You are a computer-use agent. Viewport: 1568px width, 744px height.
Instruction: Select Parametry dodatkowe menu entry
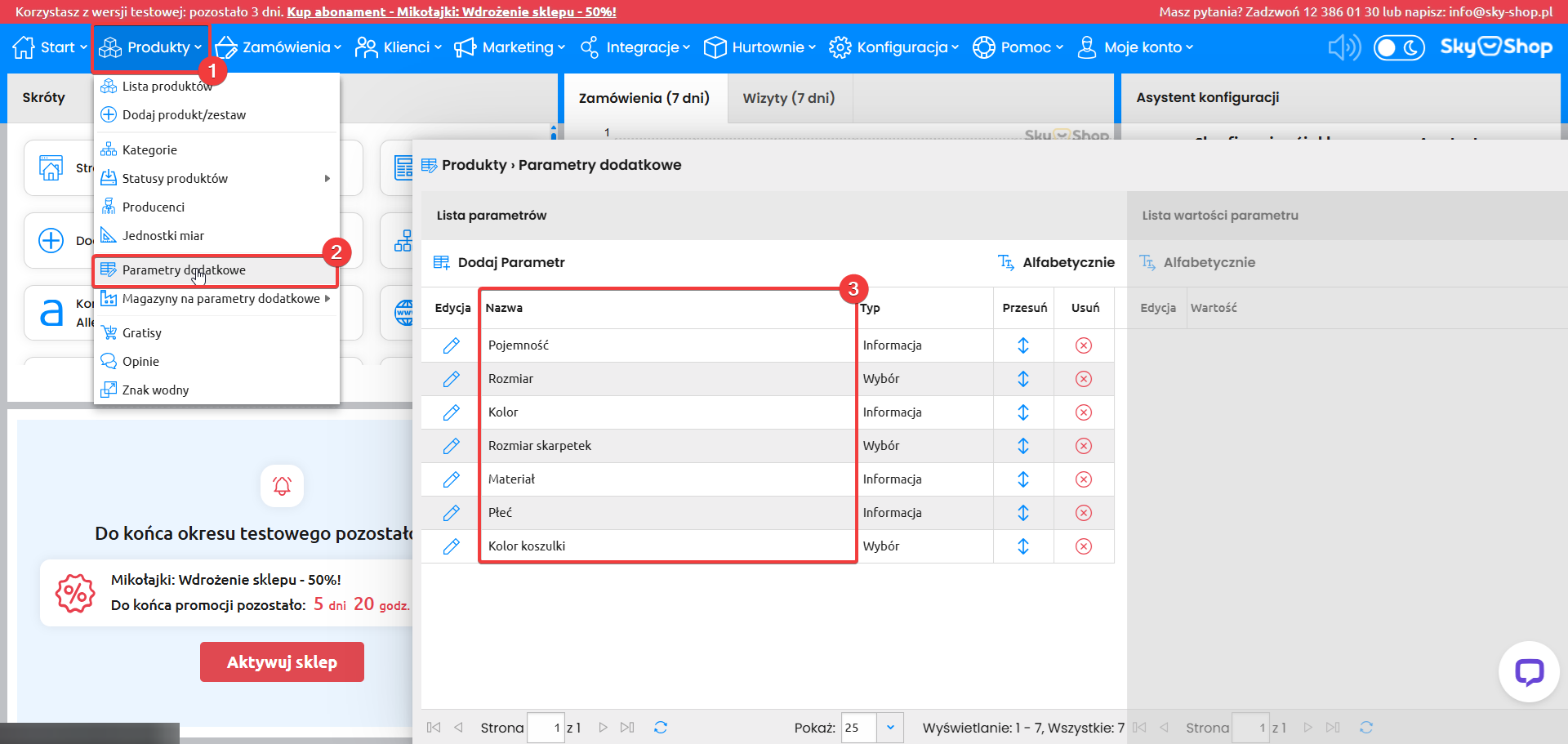pos(184,270)
